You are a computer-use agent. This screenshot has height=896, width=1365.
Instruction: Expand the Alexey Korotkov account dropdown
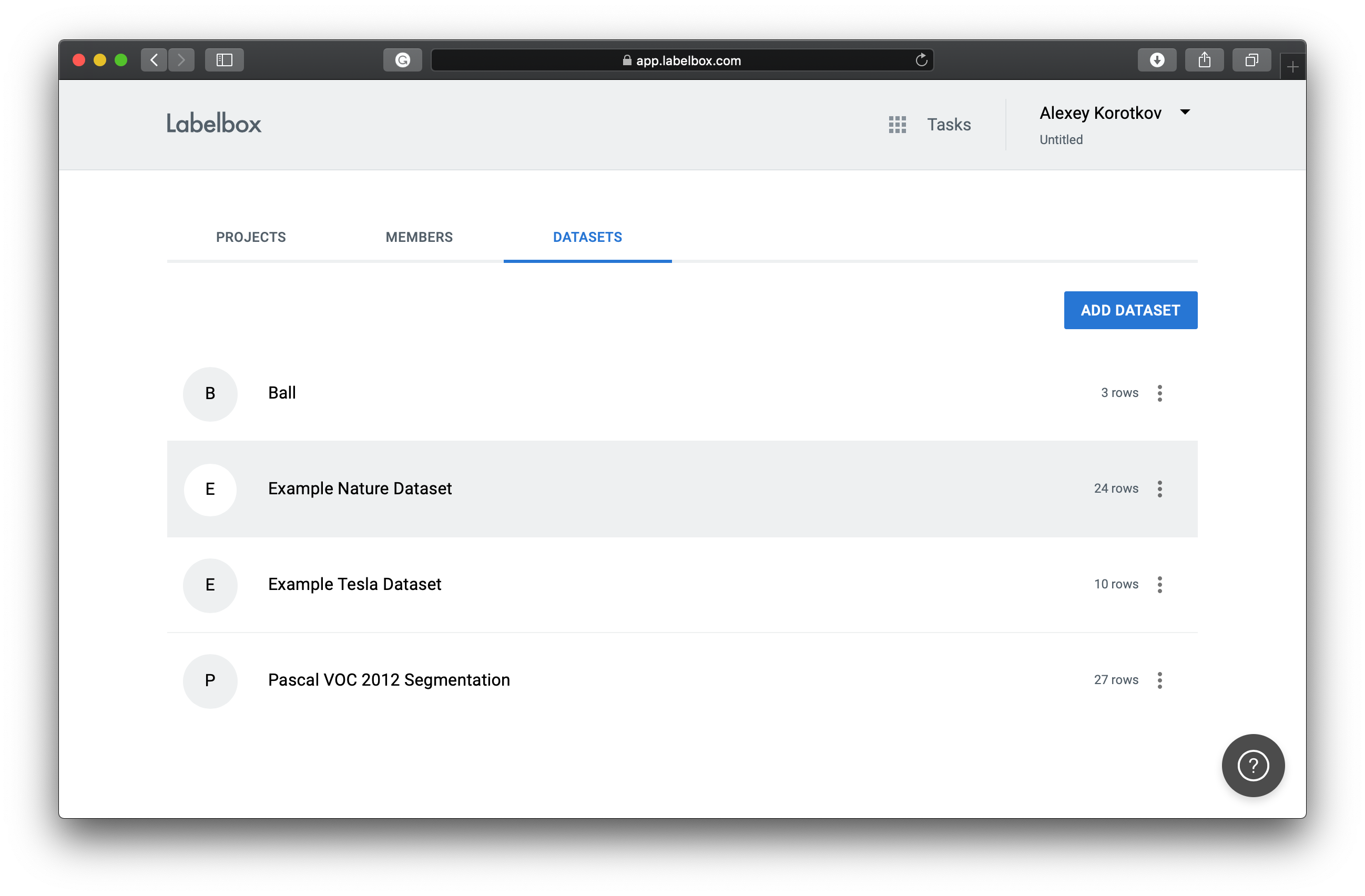(x=1185, y=113)
